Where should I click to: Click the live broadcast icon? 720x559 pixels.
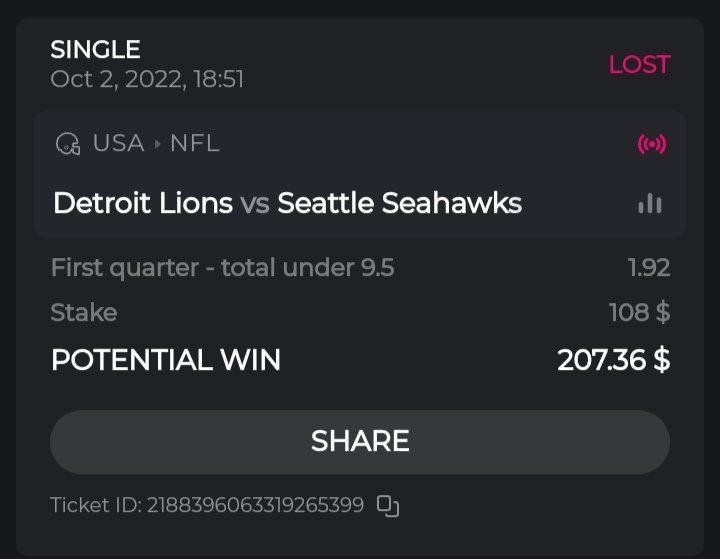point(651,144)
